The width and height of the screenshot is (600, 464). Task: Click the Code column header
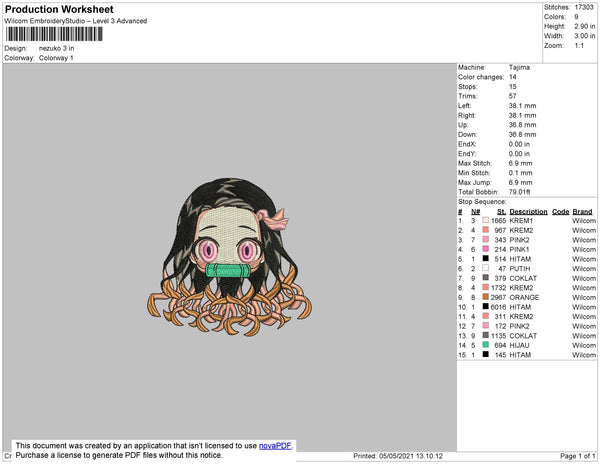pos(561,212)
